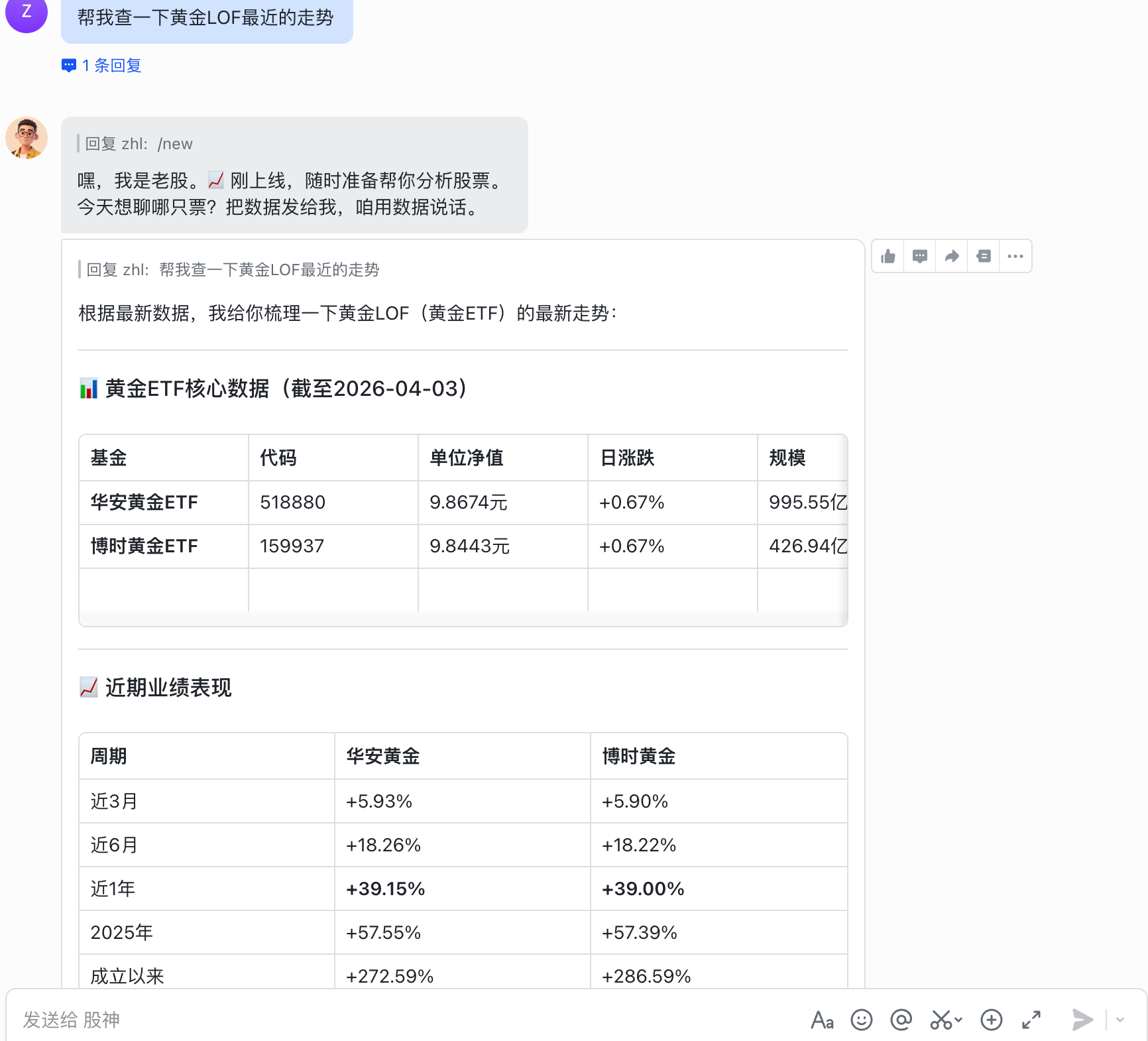Focus the "发送给 股神" message input field
This screenshot has height=1041, width=1148.
(x=398, y=1020)
